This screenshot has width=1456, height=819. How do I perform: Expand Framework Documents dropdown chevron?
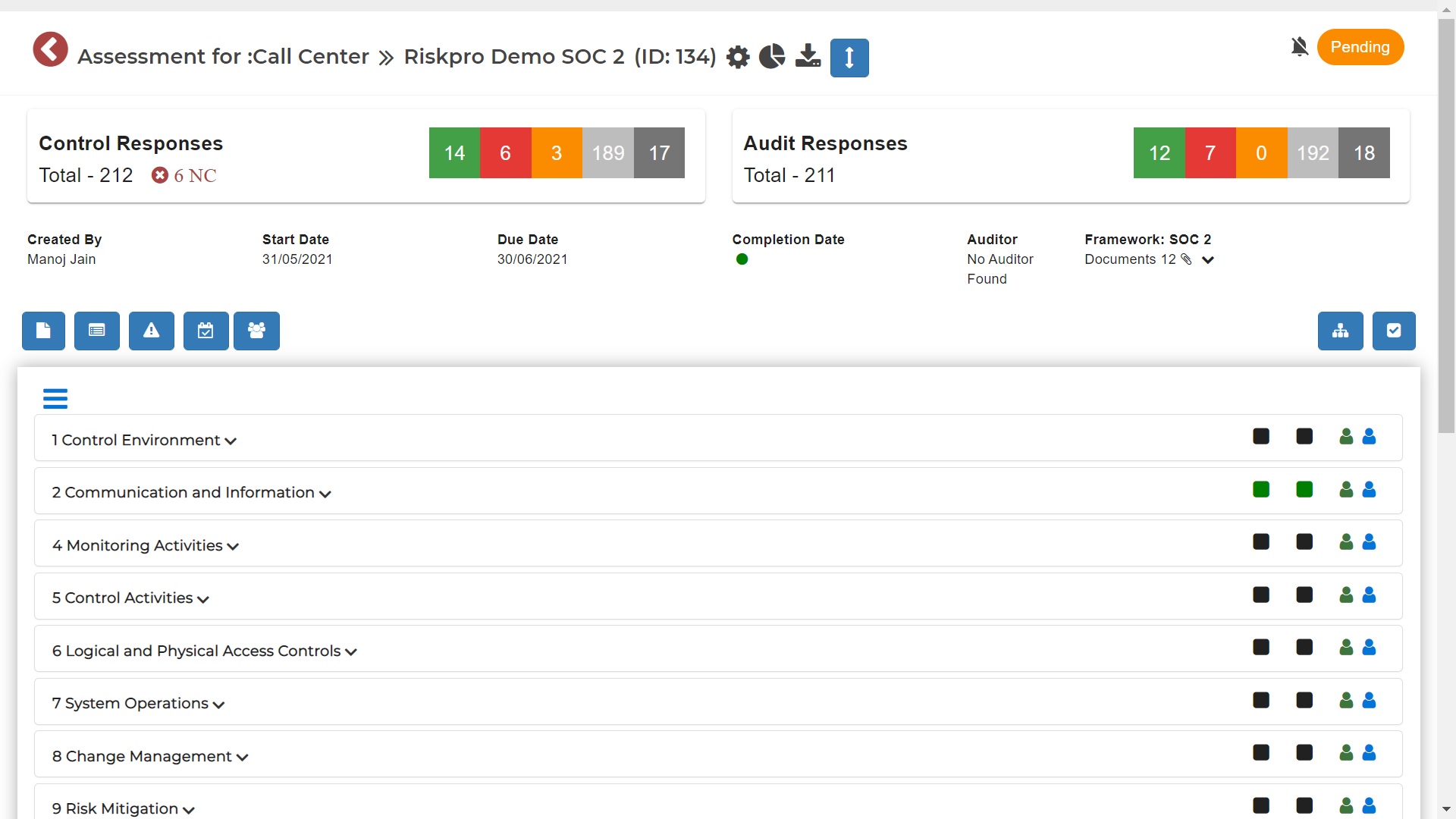1208,260
